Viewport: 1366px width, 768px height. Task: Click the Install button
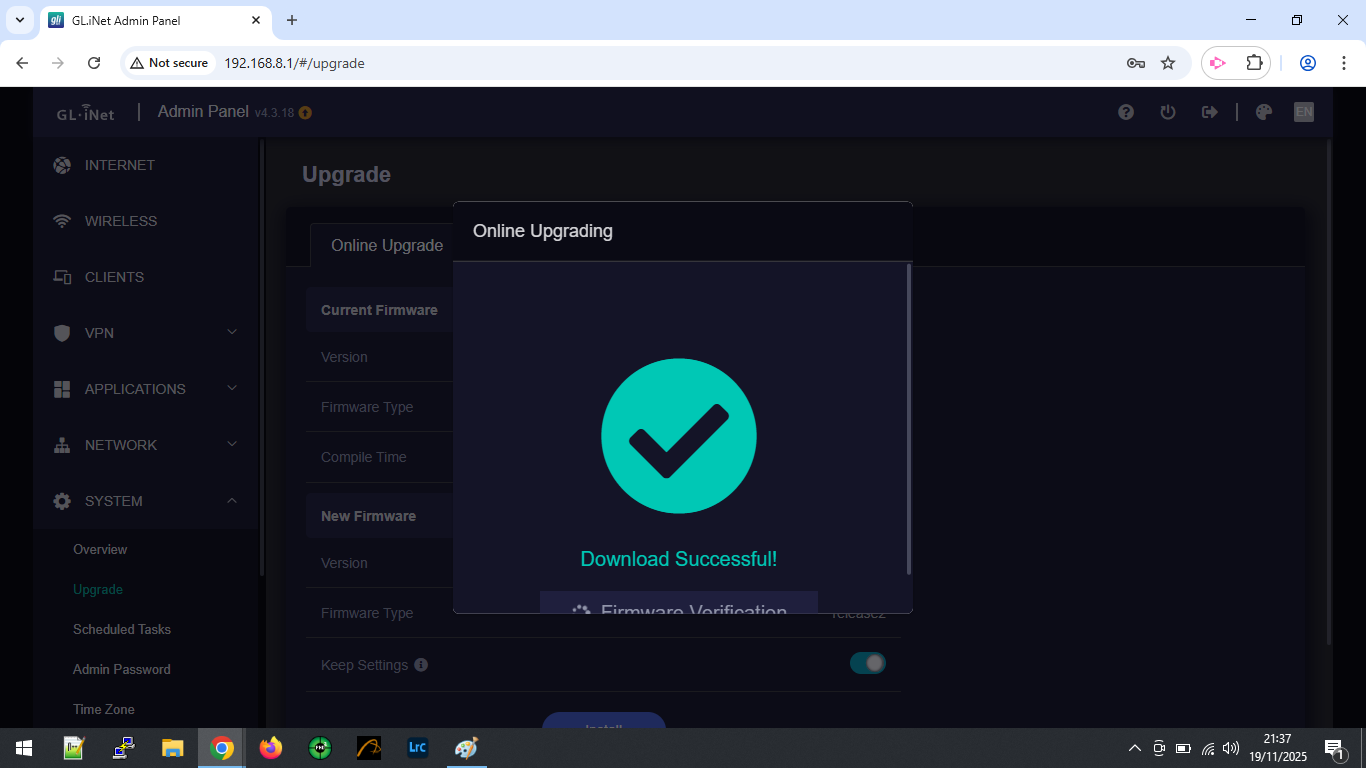pyautogui.click(x=604, y=725)
